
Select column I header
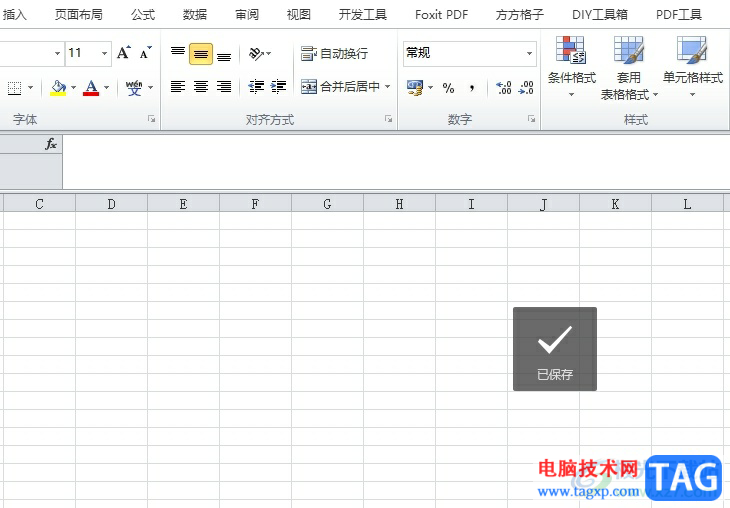(x=471, y=204)
